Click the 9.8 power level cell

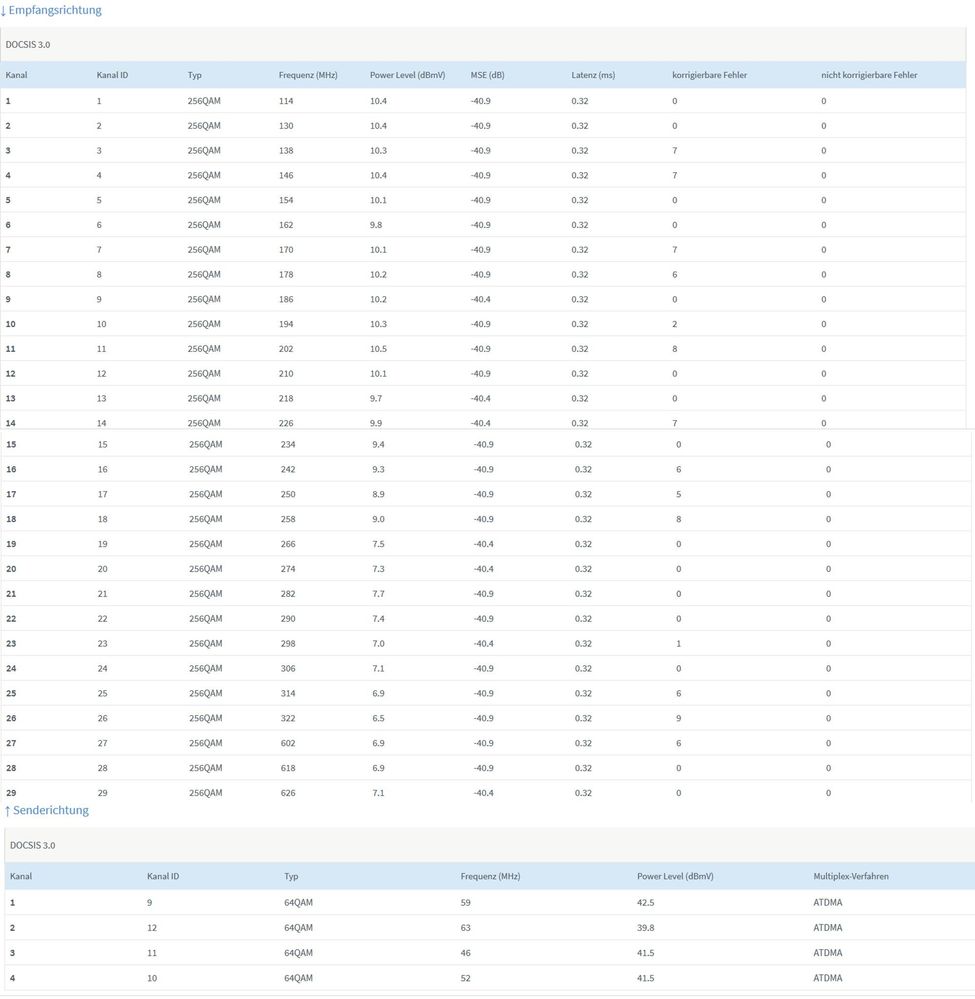pyautogui.click(x=376, y=225)
